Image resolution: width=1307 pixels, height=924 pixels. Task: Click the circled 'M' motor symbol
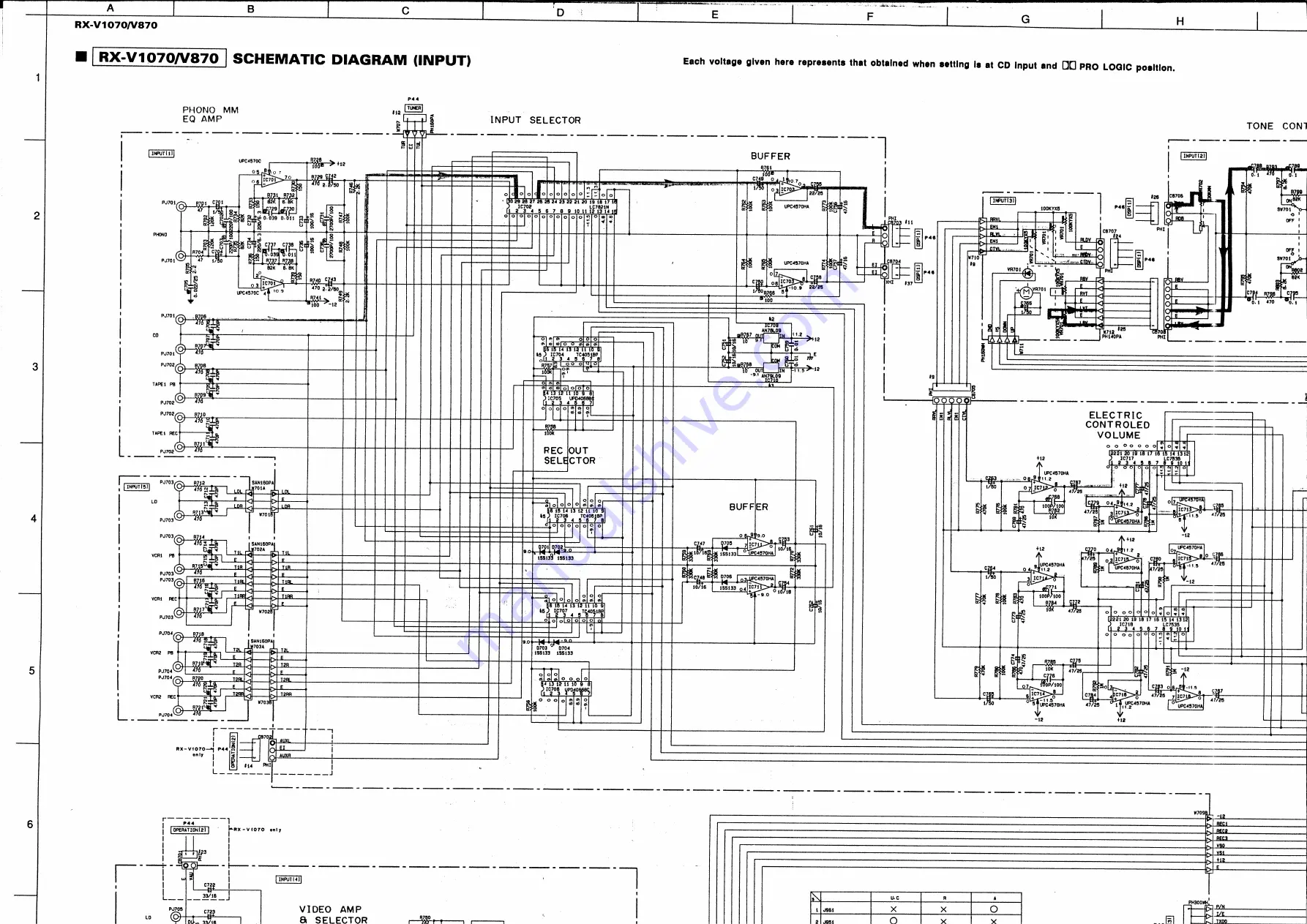pyautogui.click(x=1025, y=293)
